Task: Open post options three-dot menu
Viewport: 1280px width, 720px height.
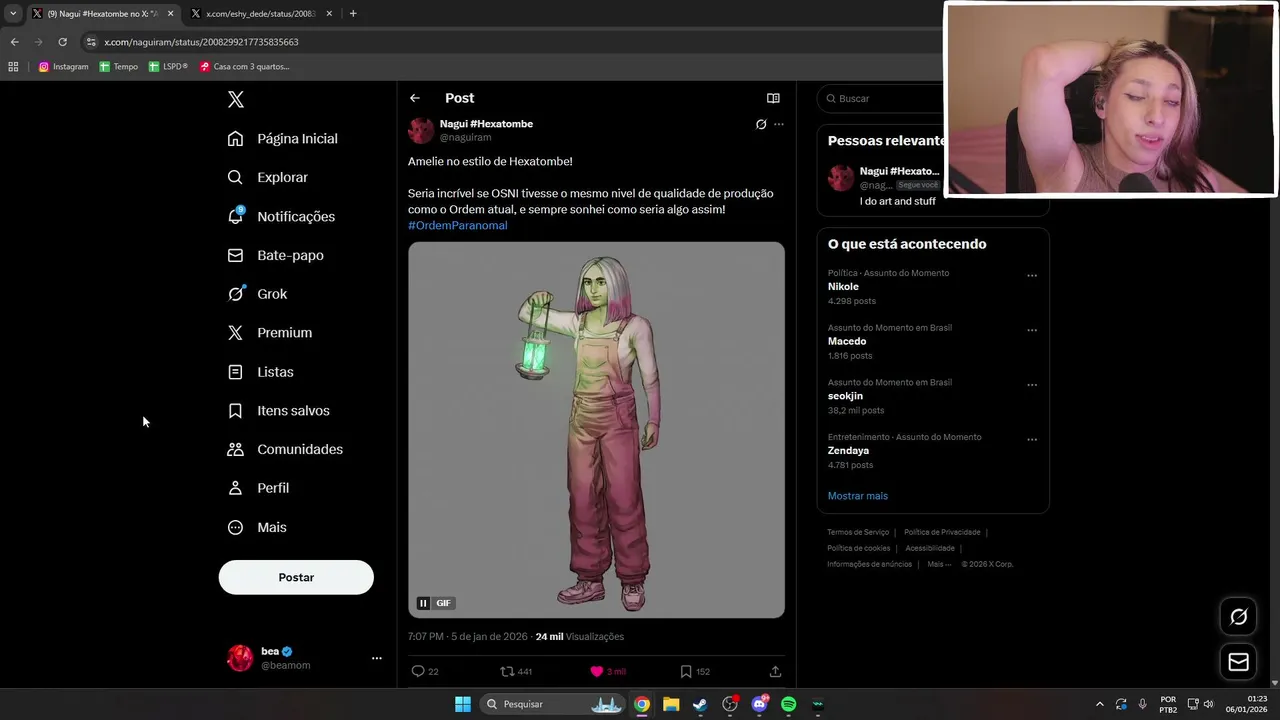Action: click(x=779, y=124)
